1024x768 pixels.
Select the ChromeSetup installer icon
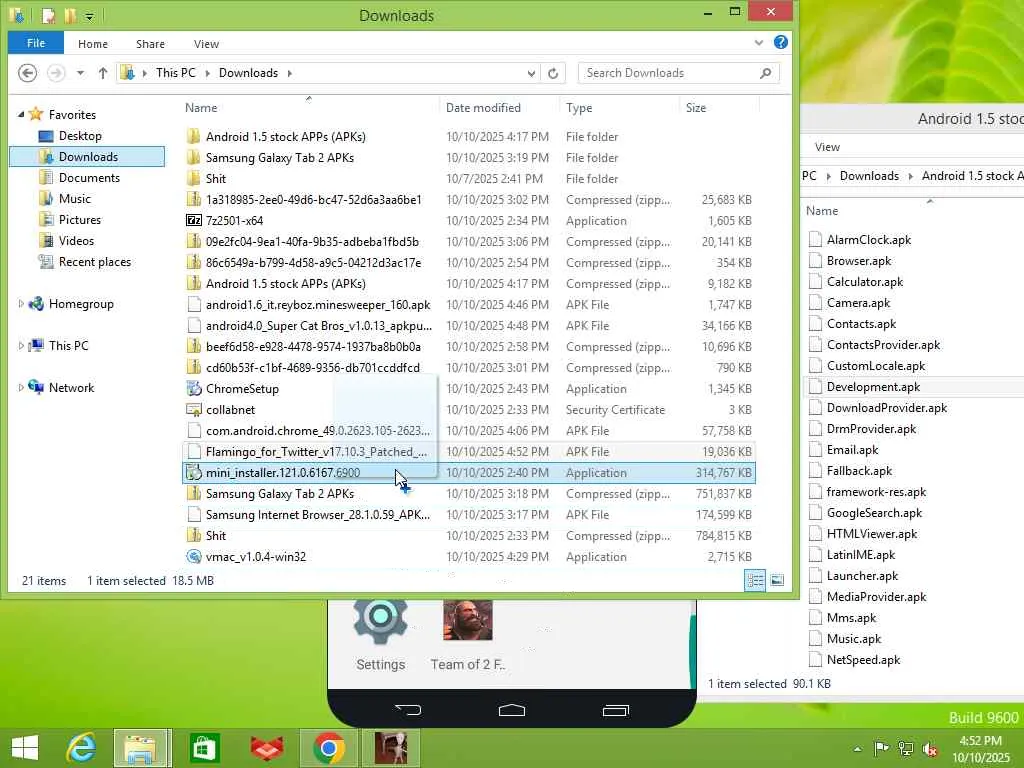[194, 389]
